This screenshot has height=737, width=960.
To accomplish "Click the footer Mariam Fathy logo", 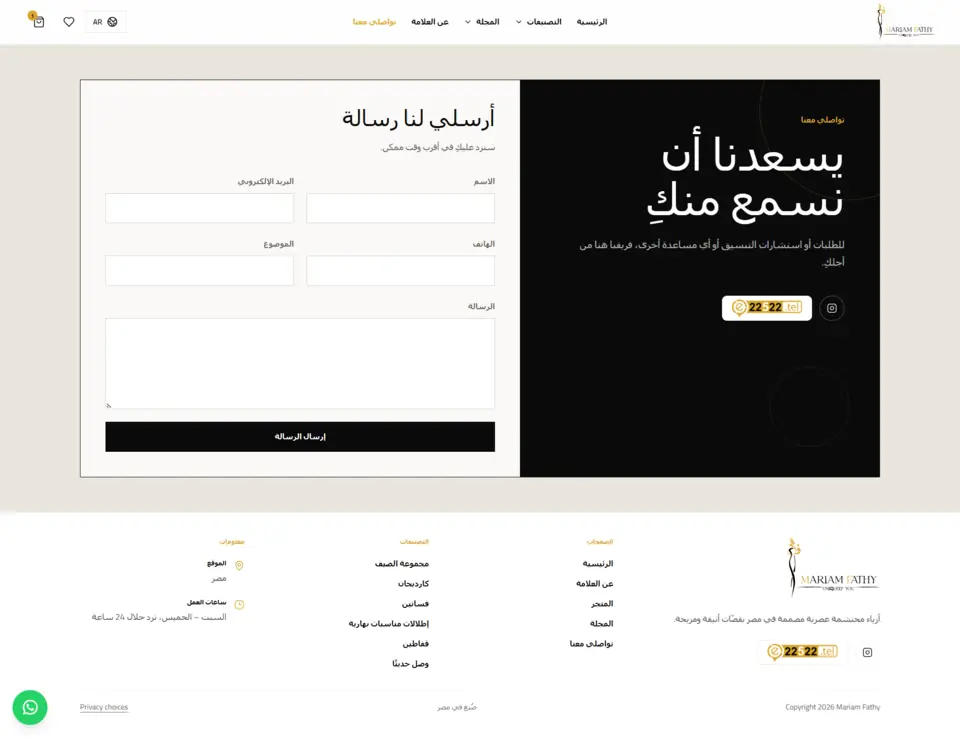I will 833,567.
